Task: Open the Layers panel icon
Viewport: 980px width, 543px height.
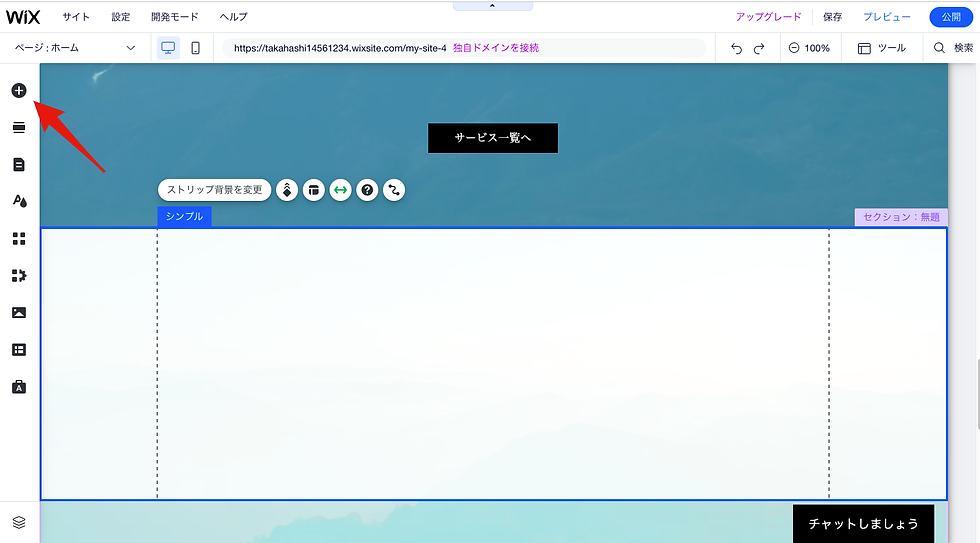Action: click(19, 522)
